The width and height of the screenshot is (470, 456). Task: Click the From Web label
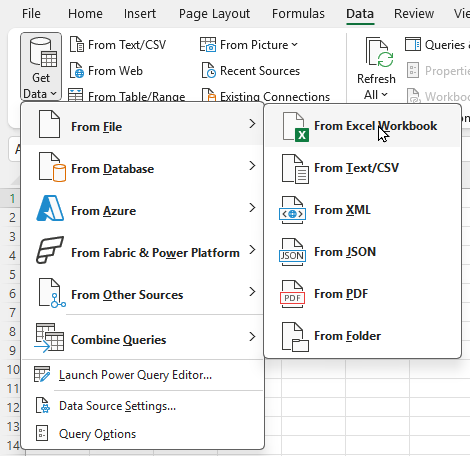[x=115, y=71]
